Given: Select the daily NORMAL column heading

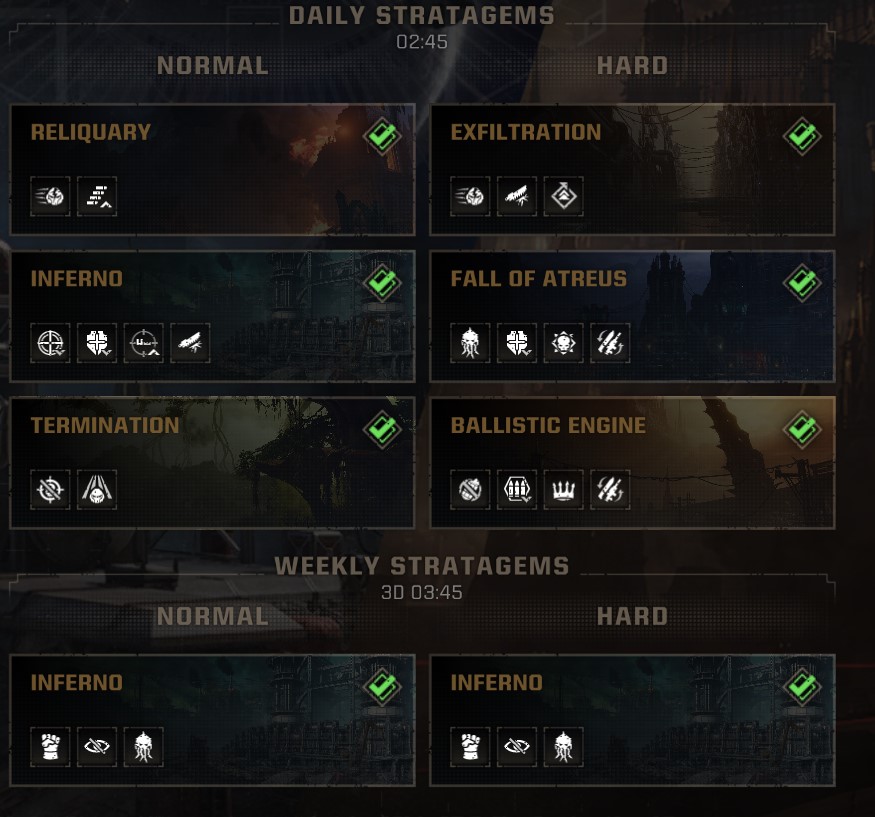Looking at the screenshot, I should click(x=212, y=66).
